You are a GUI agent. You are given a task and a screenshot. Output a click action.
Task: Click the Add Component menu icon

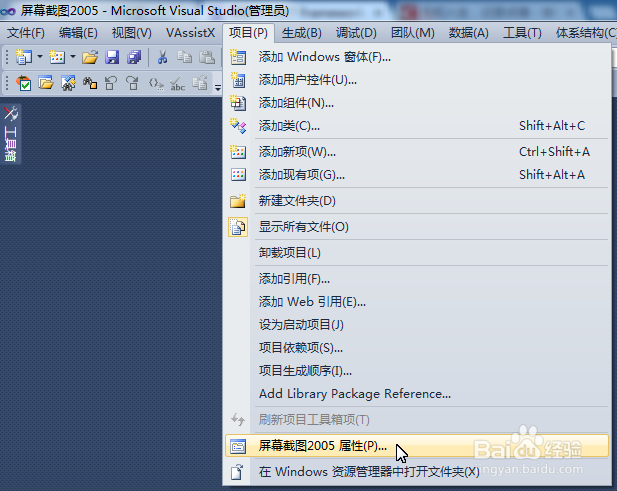tap(238, 103)
